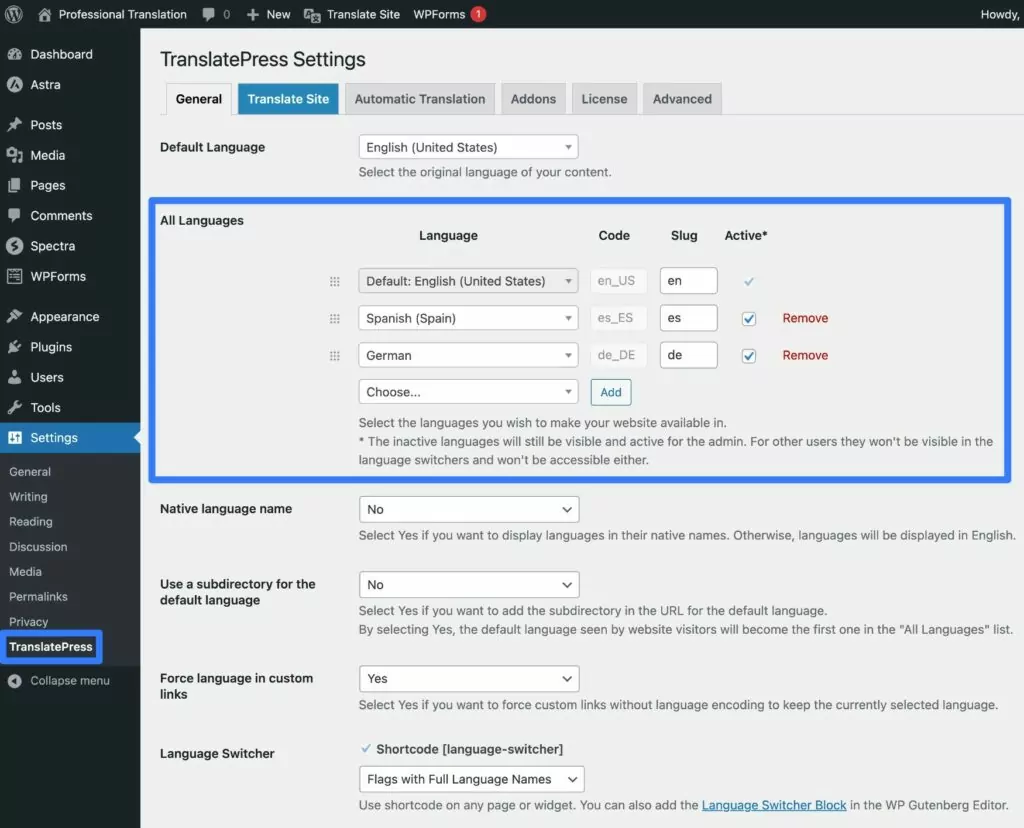Image resolution: width=1024 pixels, height=828 pixels.
Task: Grab the drag handle for German row
Action: tap(334, 356)
